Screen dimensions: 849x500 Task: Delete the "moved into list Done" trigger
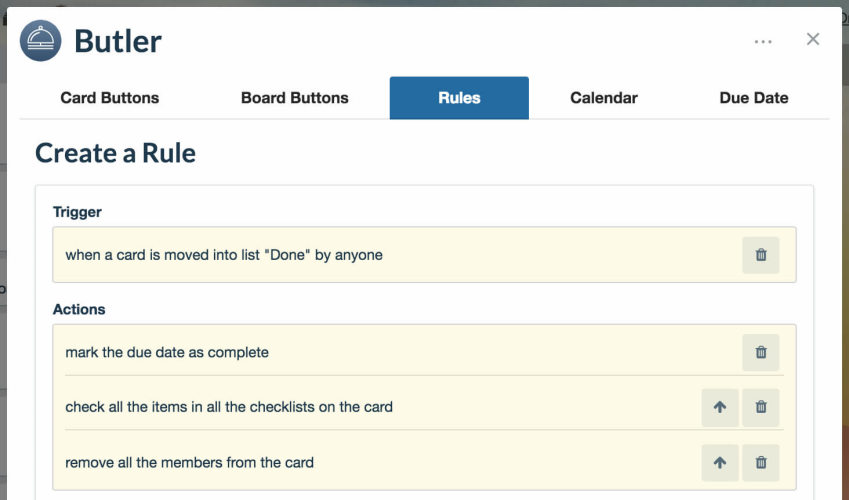(761, 255)
